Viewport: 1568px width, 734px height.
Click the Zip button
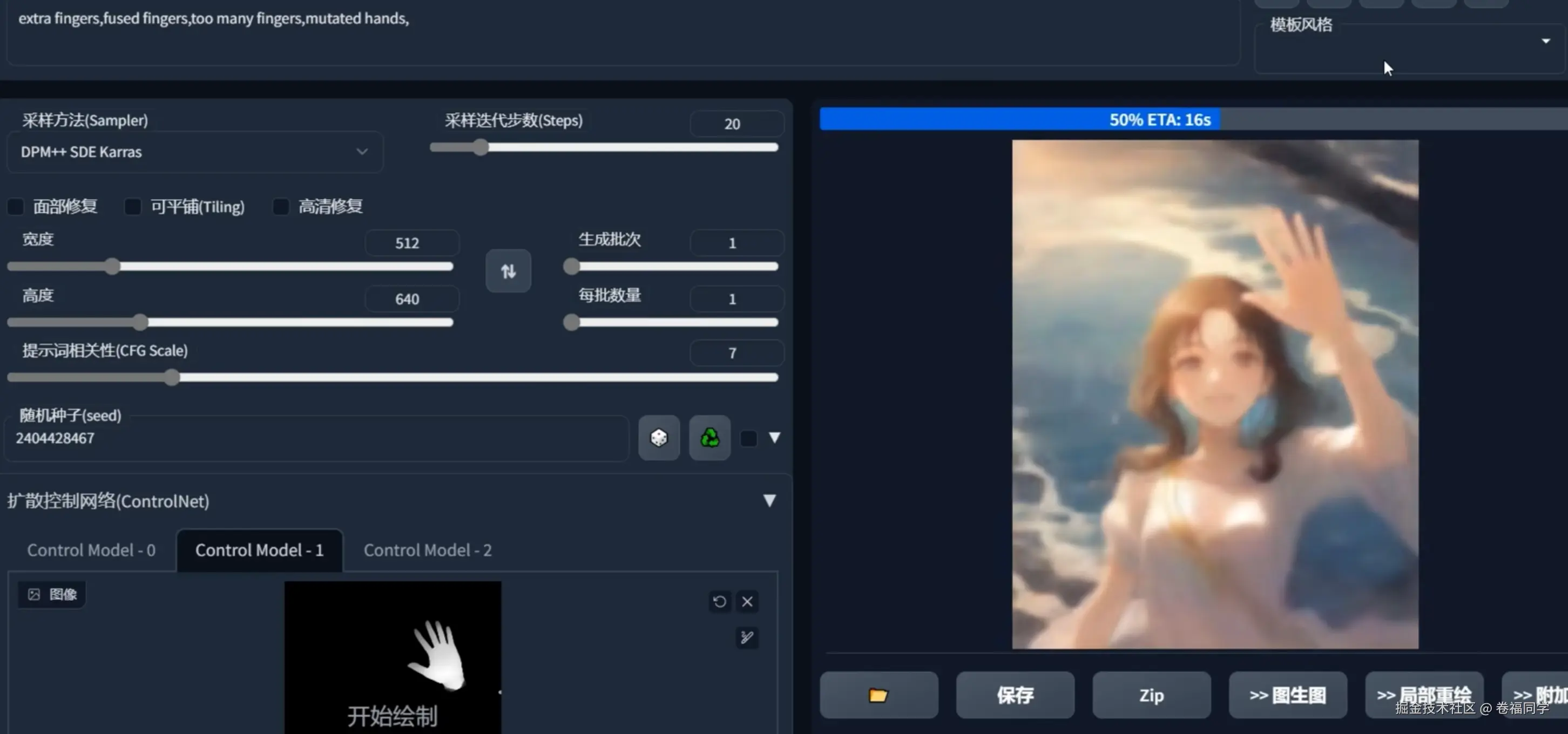(x=1151, y=695)
